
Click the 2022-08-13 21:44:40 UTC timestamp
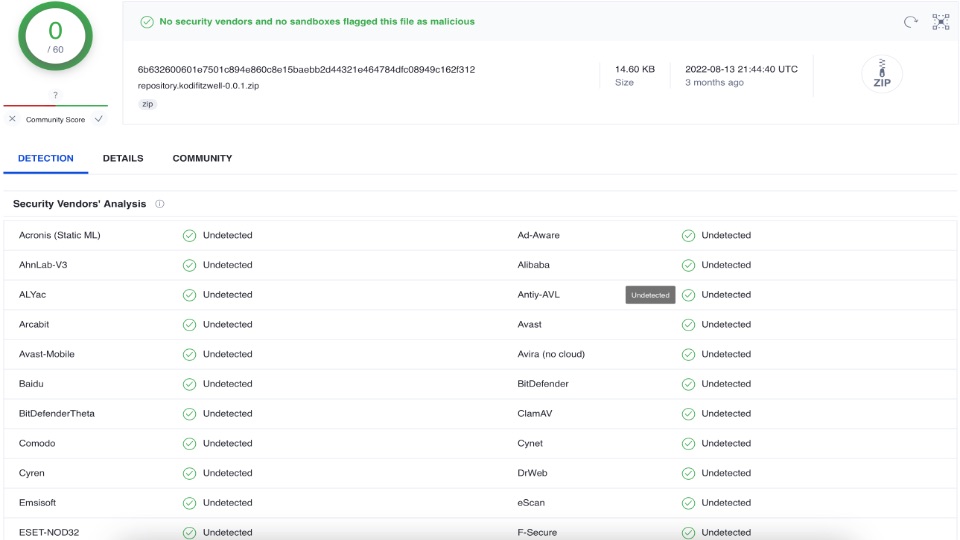pyautogui.click(x=741, y=69)
